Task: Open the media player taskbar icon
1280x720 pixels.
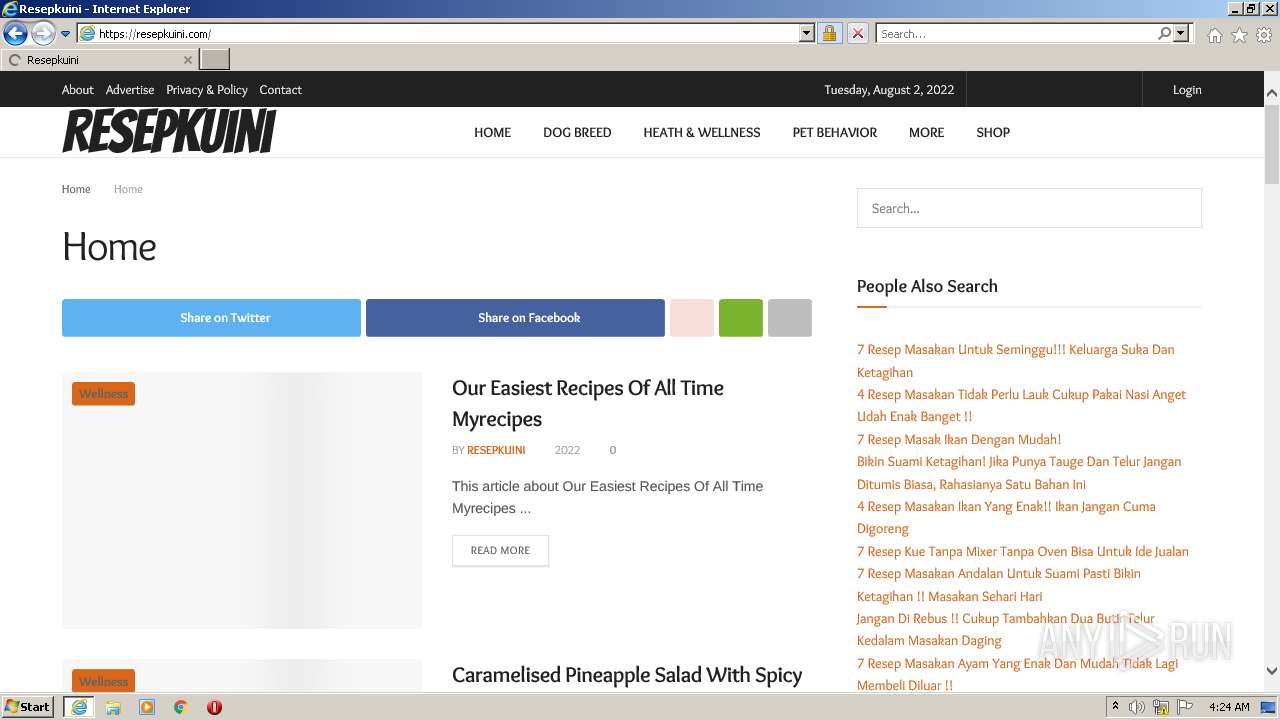Action: click(147, 707)
